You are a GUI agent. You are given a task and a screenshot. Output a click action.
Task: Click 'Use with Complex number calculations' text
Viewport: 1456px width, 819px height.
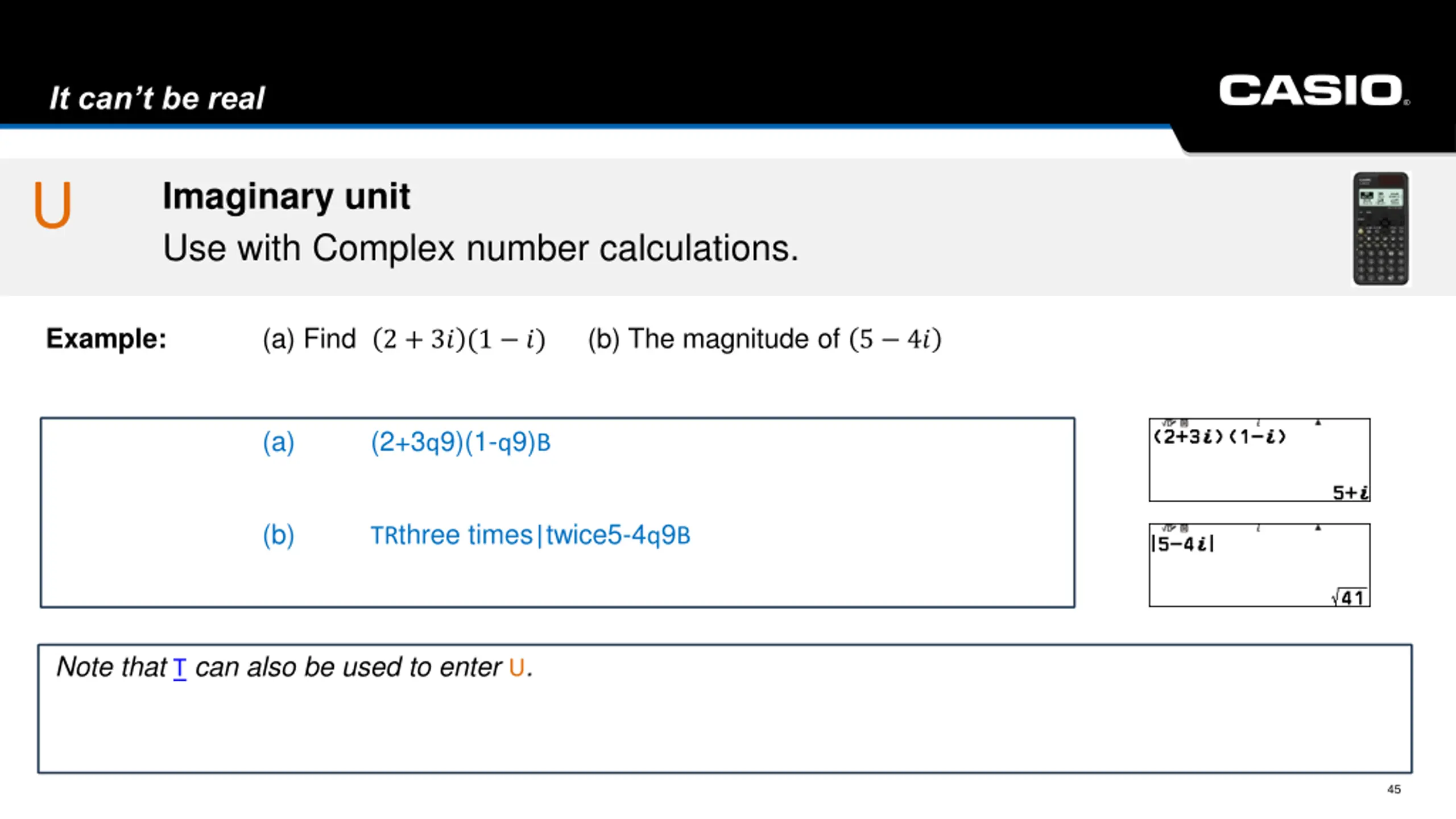click(481, 249)
